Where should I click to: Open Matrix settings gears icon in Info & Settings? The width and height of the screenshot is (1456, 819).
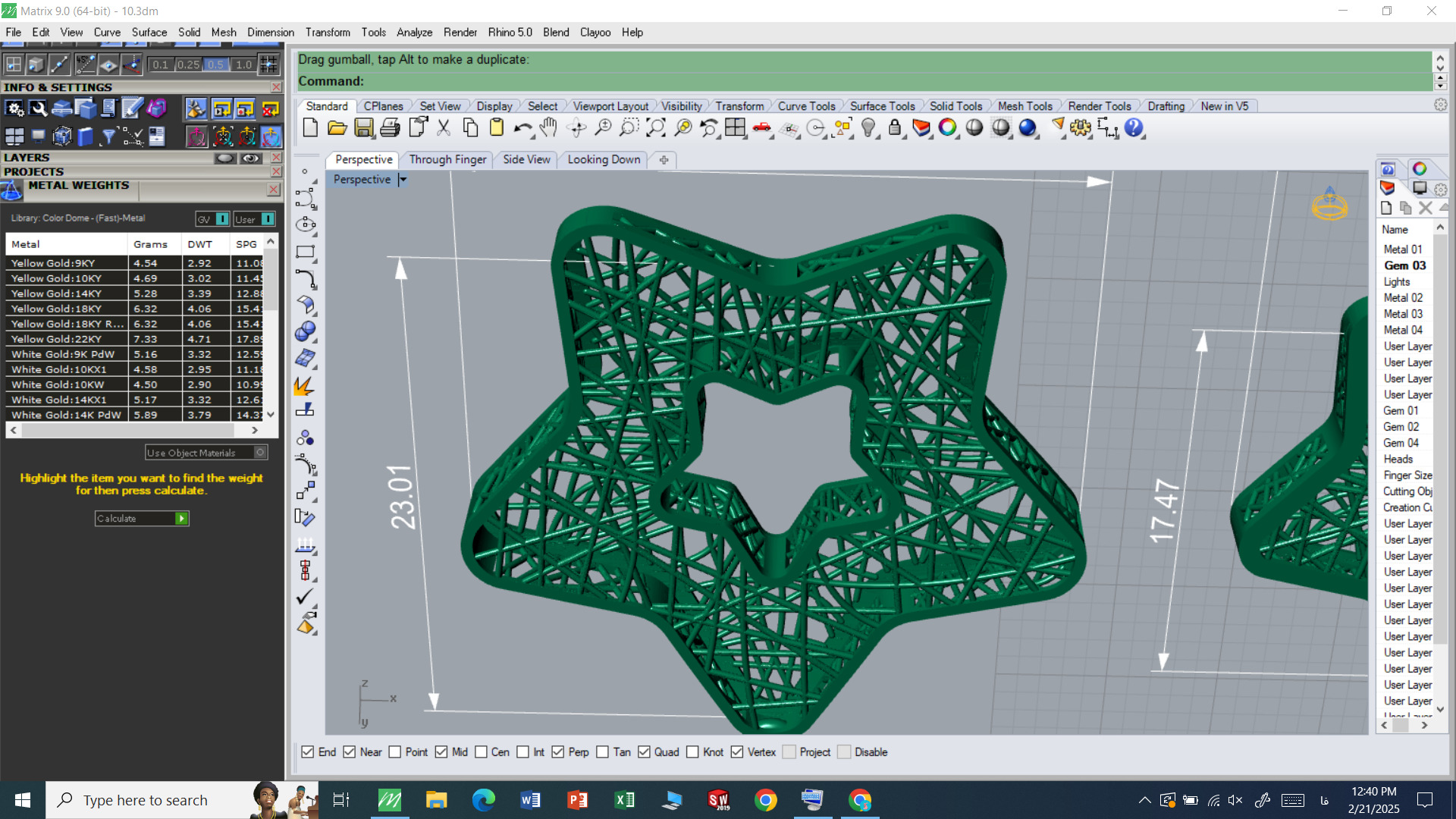(x=14, y=109)
